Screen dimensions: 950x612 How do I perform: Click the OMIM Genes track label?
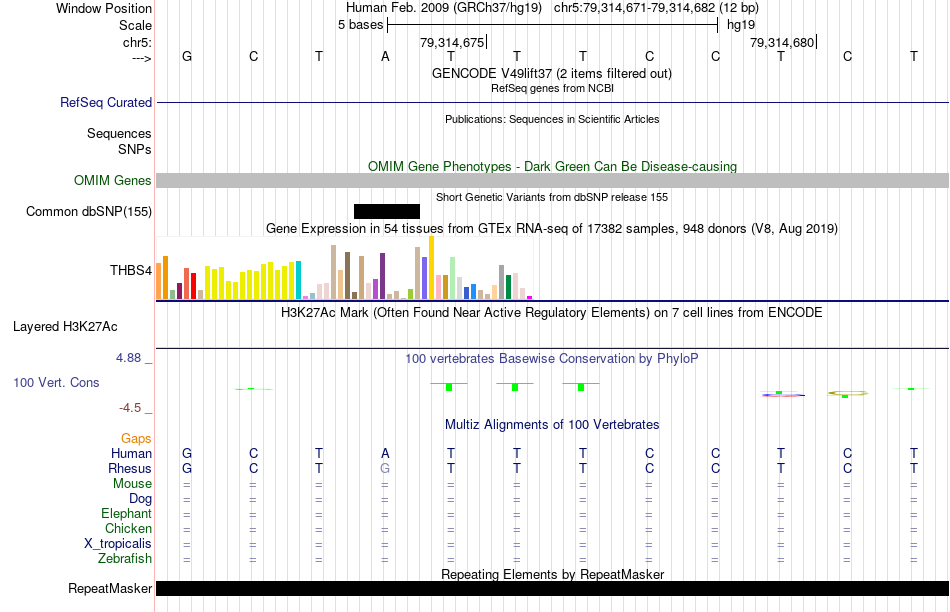[112, 181]
